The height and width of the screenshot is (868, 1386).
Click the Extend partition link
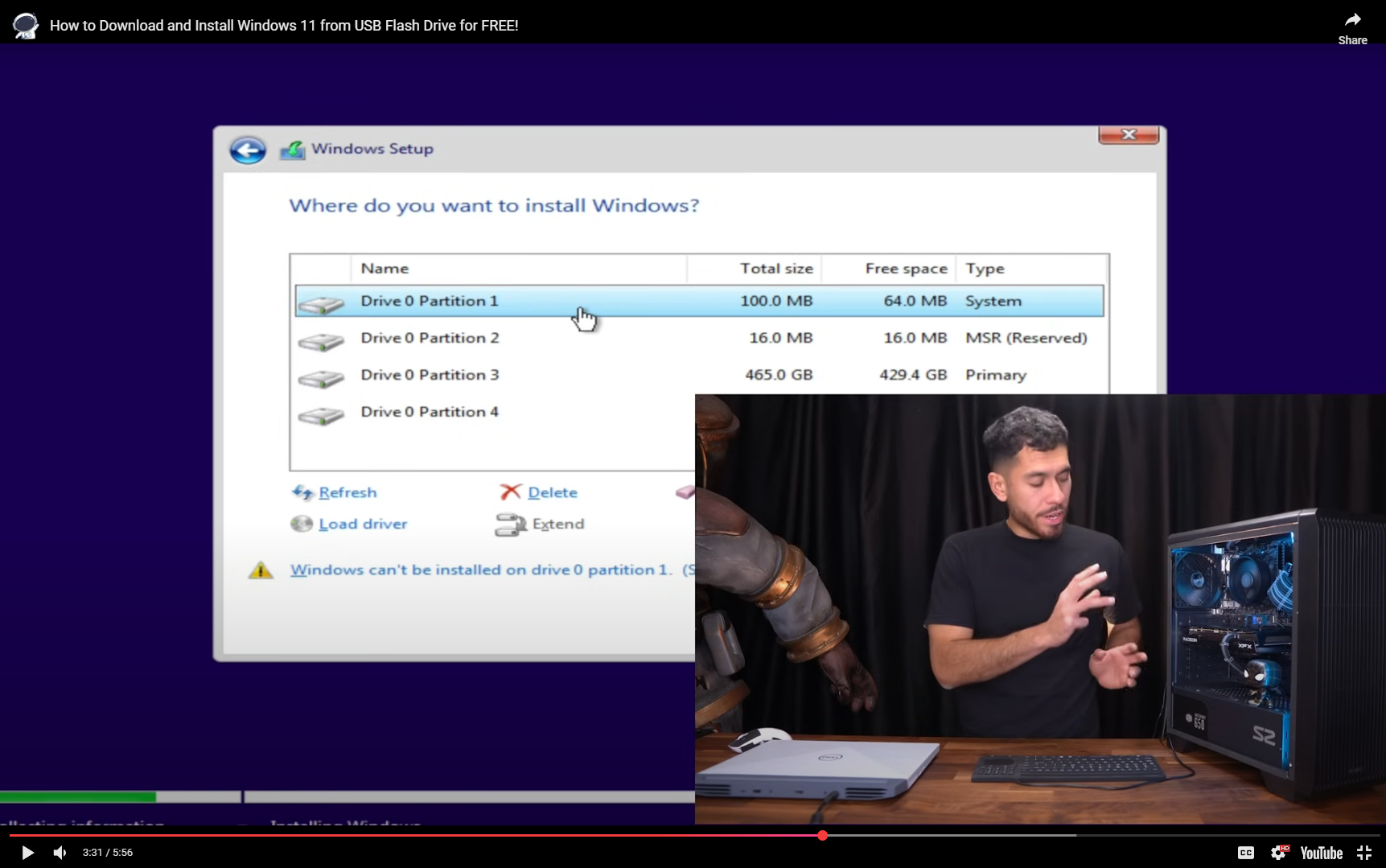pyautogui.click(x=558, y=524)
